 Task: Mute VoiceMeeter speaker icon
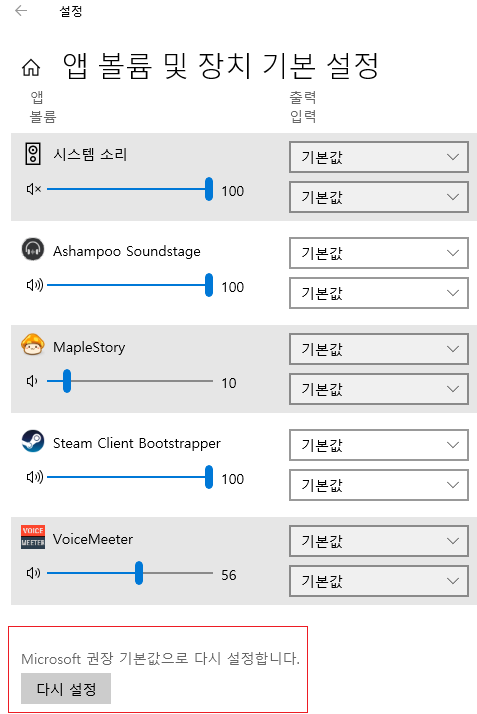33,573
